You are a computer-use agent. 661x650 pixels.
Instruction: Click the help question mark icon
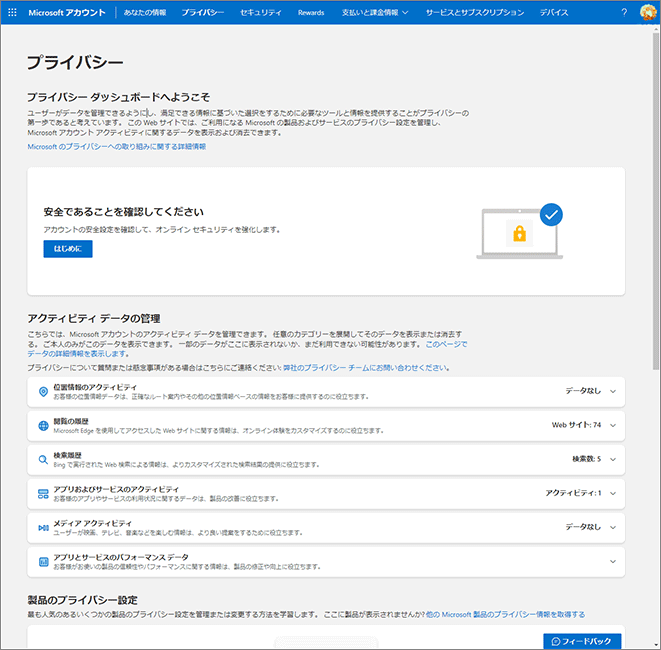[x=624, y=12]
